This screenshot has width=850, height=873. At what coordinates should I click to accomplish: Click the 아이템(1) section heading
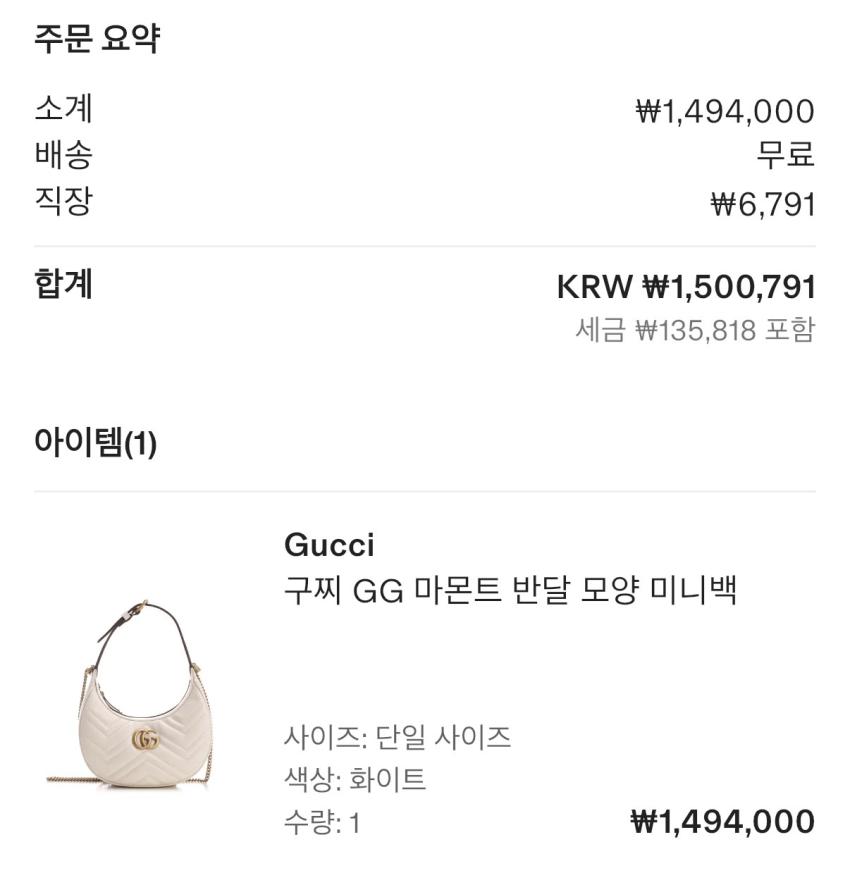click(x=95, y=441)
